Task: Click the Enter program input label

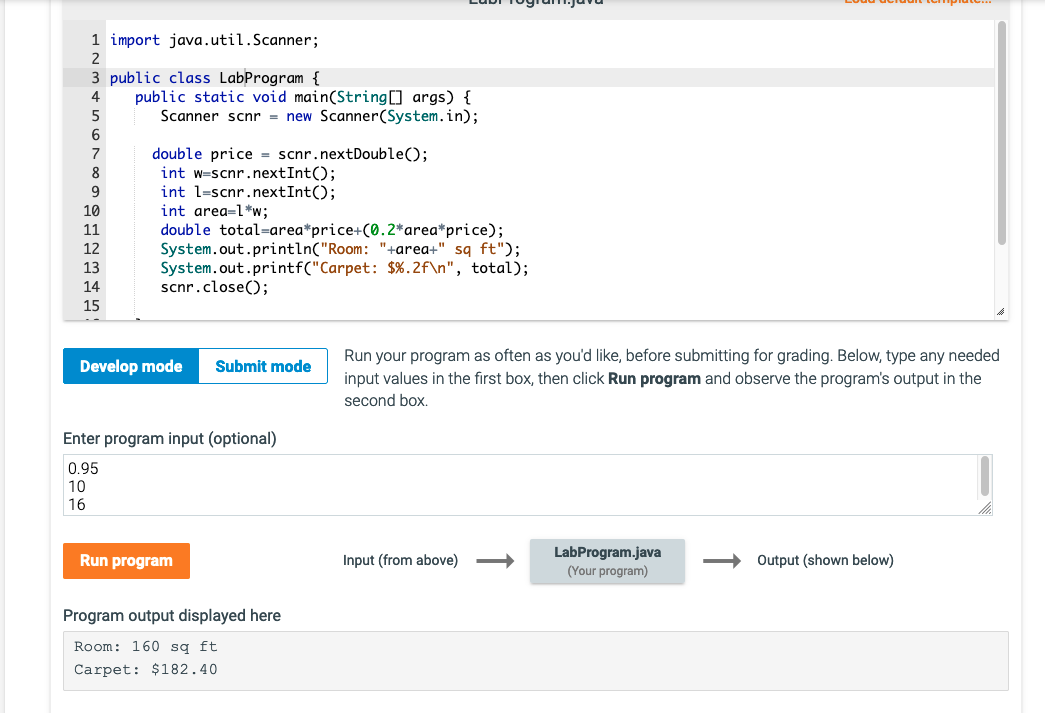Action: (x=169, y=438)
